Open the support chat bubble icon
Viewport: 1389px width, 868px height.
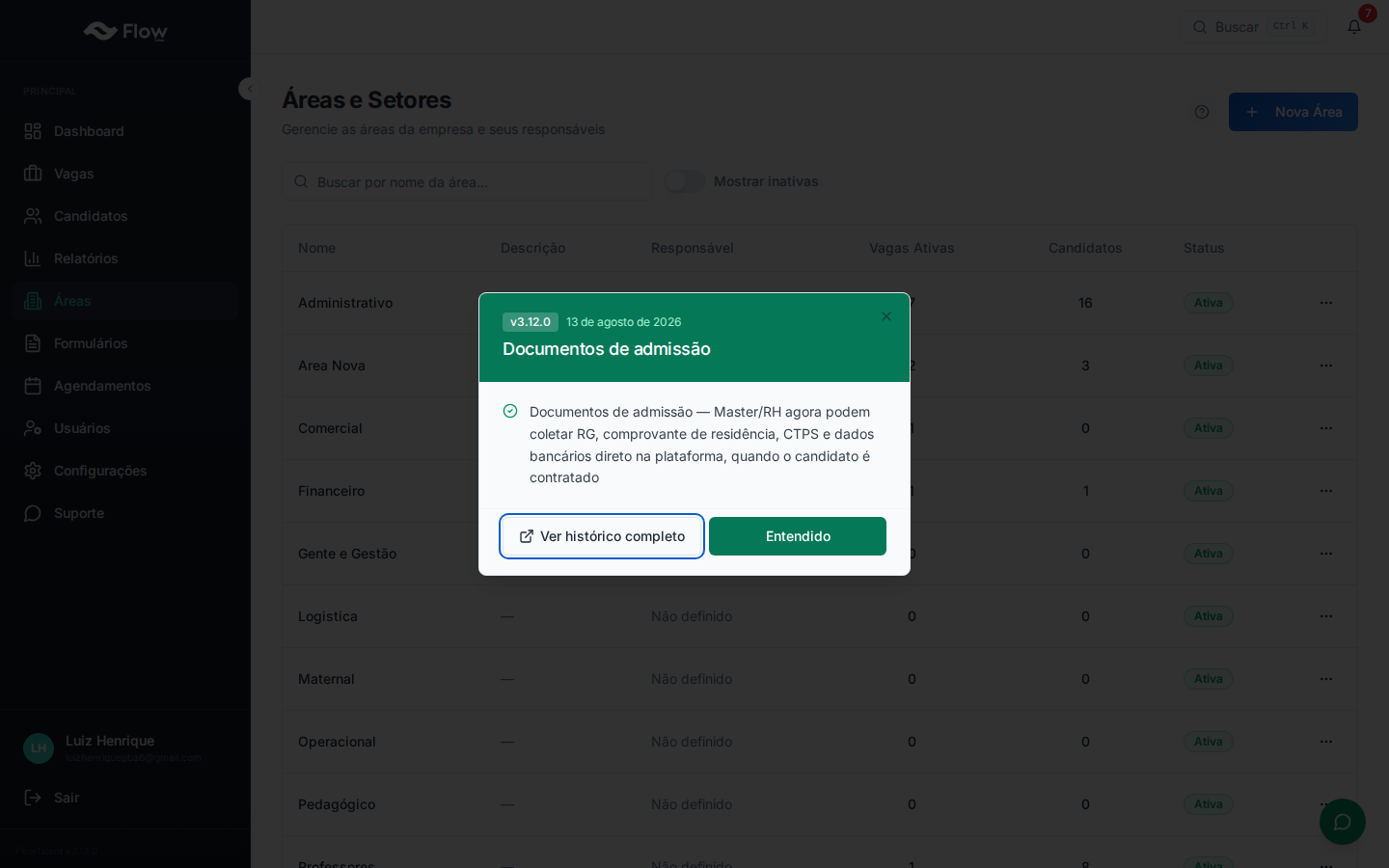tap(1343, 822)
